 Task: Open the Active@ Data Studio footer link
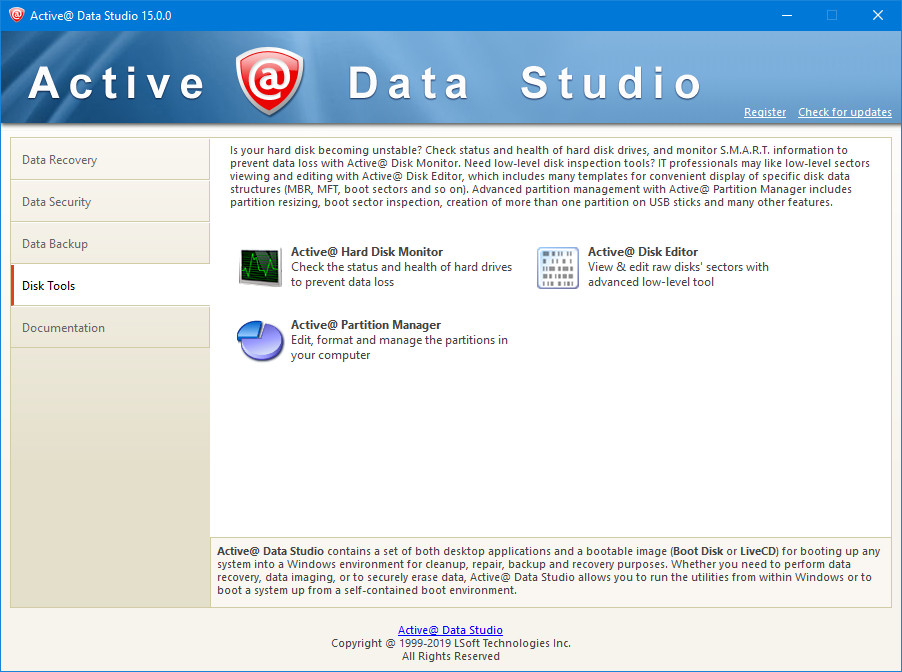pos(450,630)
